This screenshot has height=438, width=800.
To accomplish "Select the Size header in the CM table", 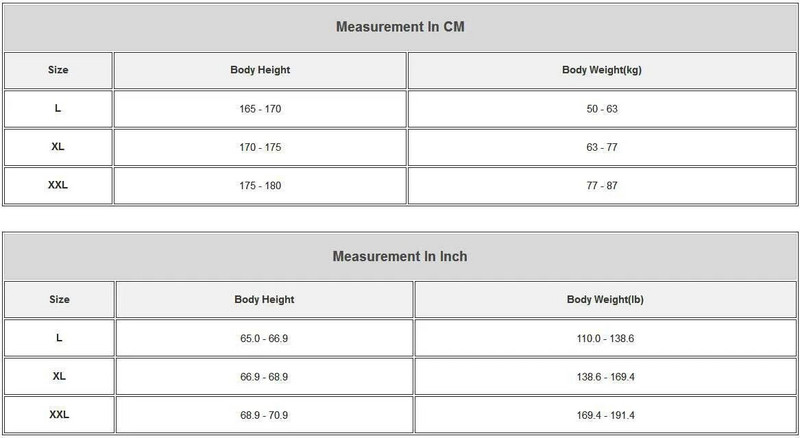I will tap(58, 70).
